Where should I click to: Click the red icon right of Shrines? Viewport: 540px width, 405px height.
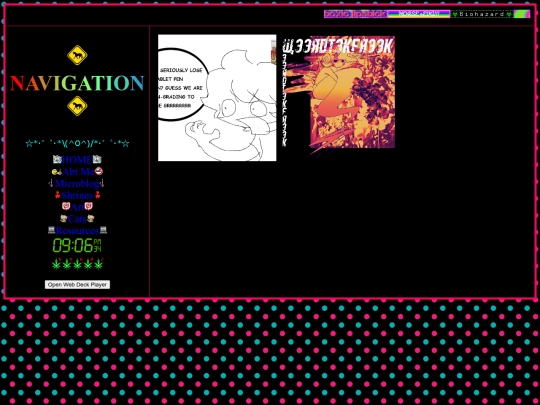coord(97,195)
